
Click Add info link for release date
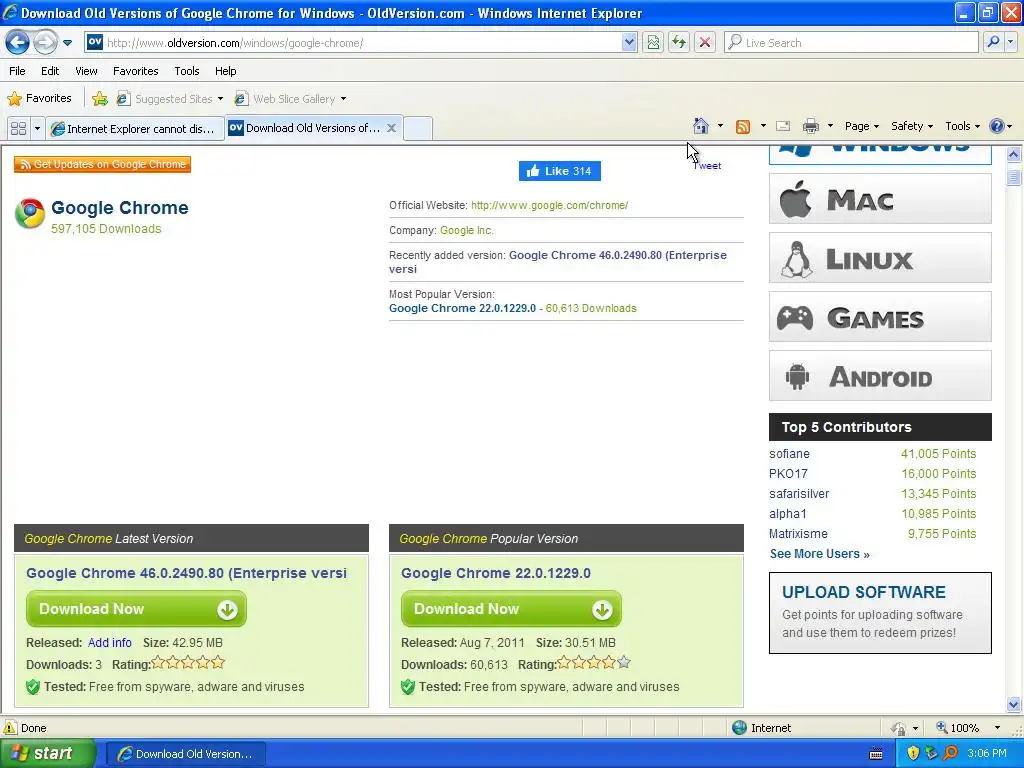pyautogui.click(x=110, y=643)
